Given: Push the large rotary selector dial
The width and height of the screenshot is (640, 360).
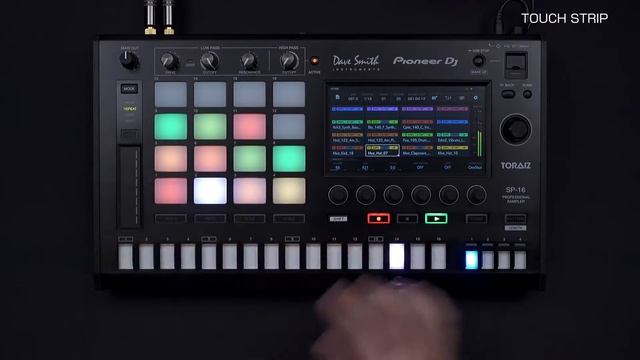Looking at the screenshot, I should (516, 129).
